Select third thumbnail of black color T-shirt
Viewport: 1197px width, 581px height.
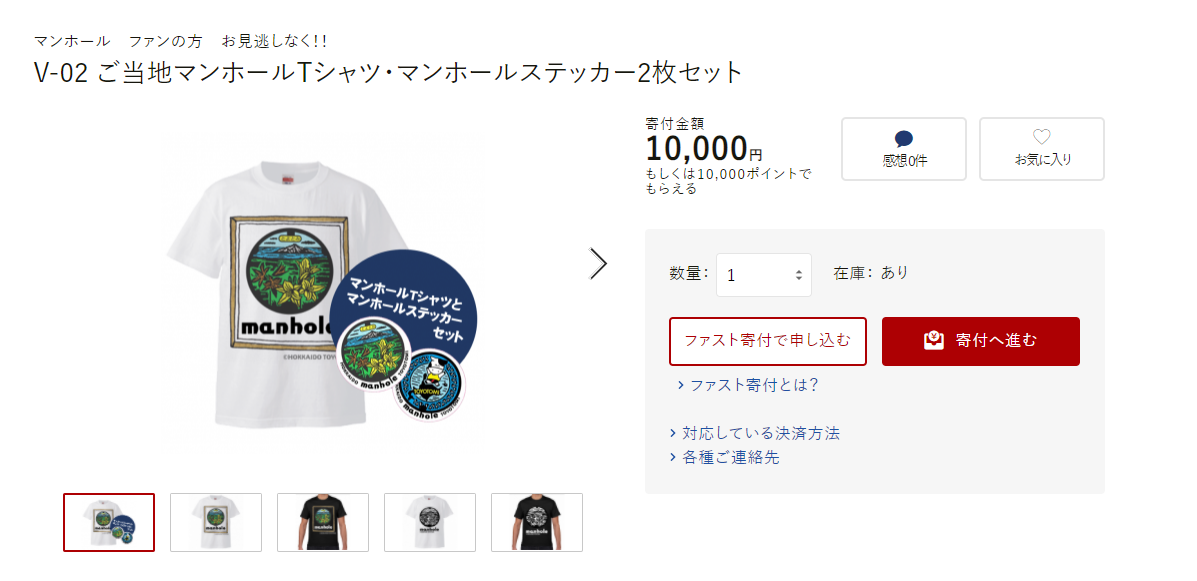[323, 522]
